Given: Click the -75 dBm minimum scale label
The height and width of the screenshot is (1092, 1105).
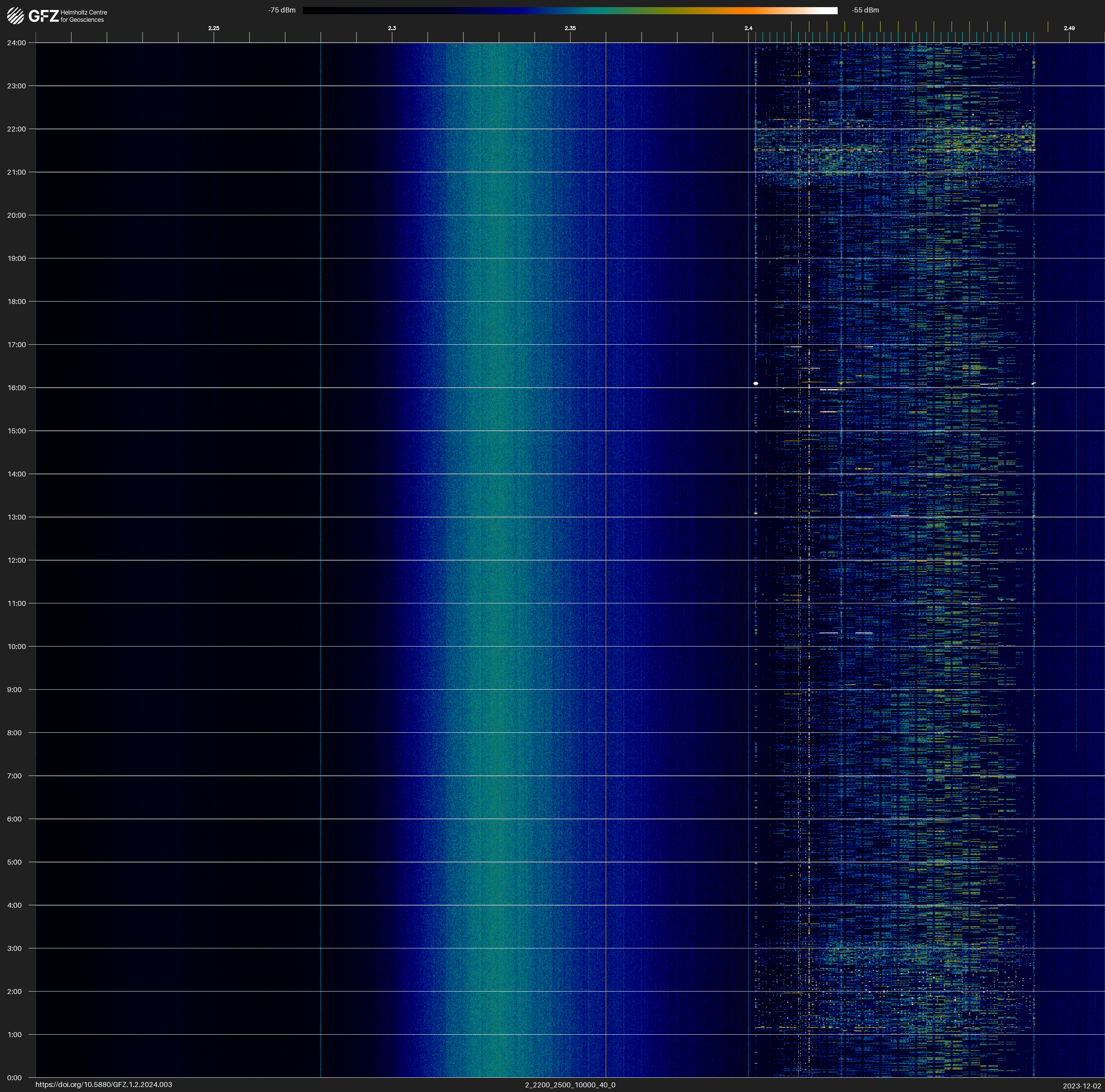Looking at the screenshot, I should click(x=282, y=10).
